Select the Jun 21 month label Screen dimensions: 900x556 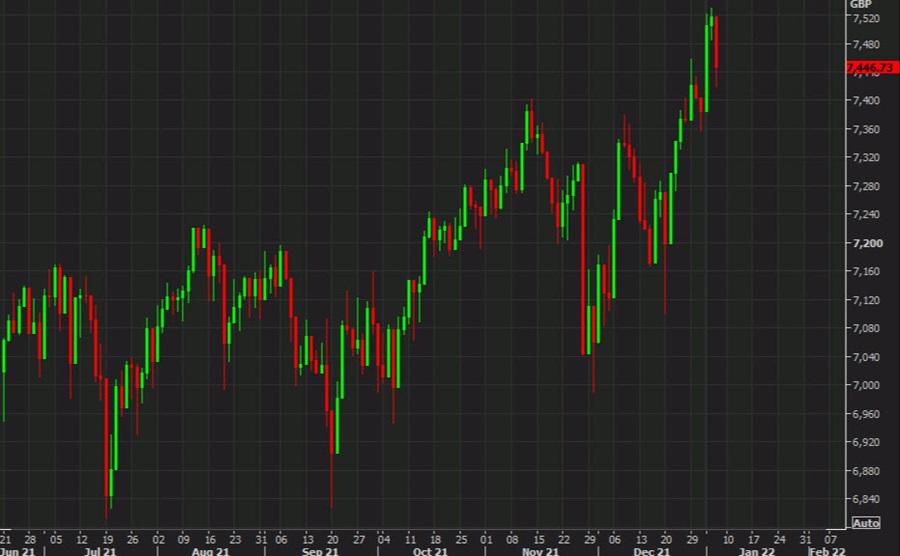point(17,551)
